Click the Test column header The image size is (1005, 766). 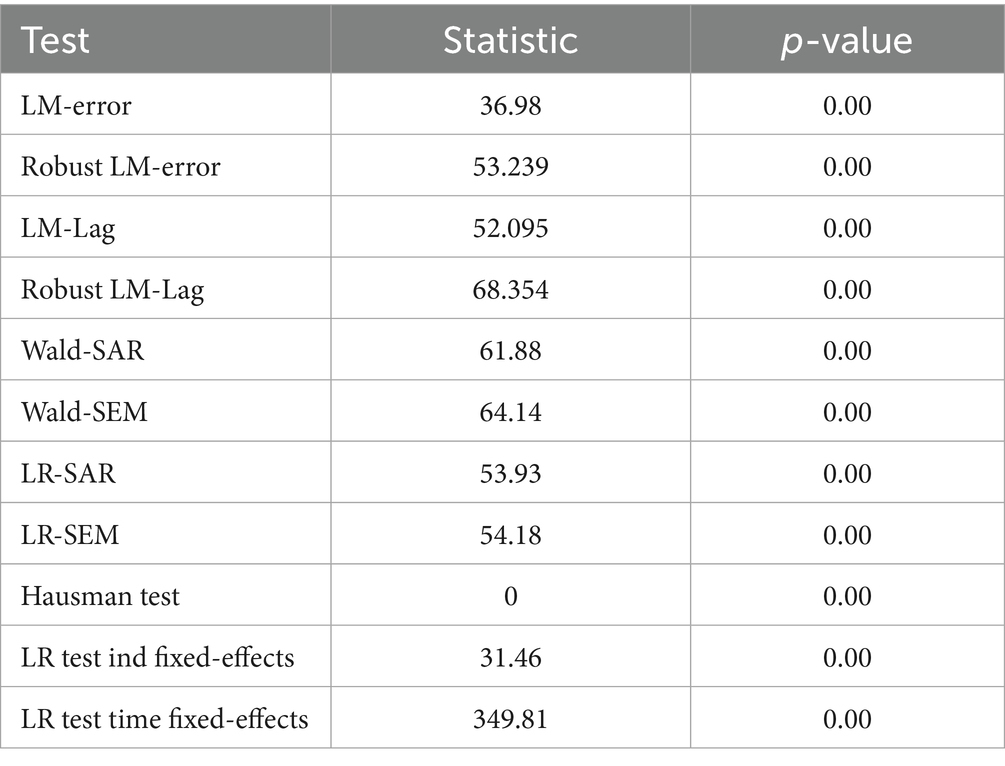(x=56, y=40)
